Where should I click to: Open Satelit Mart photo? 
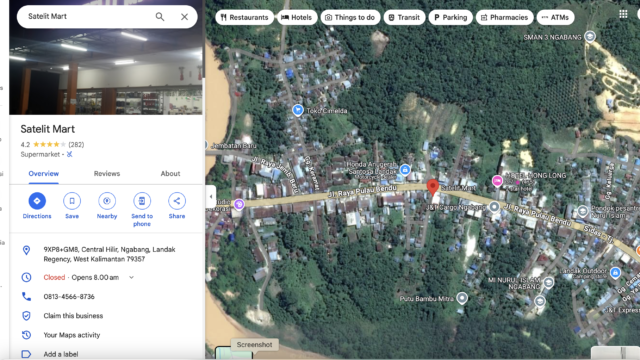tap(106, 71)
